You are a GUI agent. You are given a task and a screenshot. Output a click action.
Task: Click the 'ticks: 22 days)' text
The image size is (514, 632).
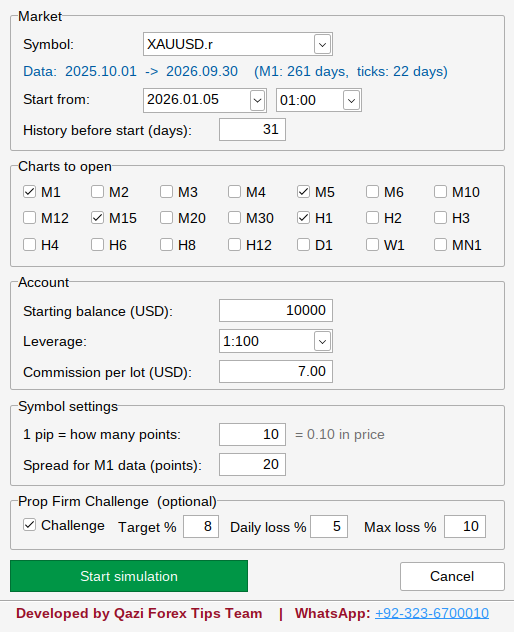[x=402, y=72]
